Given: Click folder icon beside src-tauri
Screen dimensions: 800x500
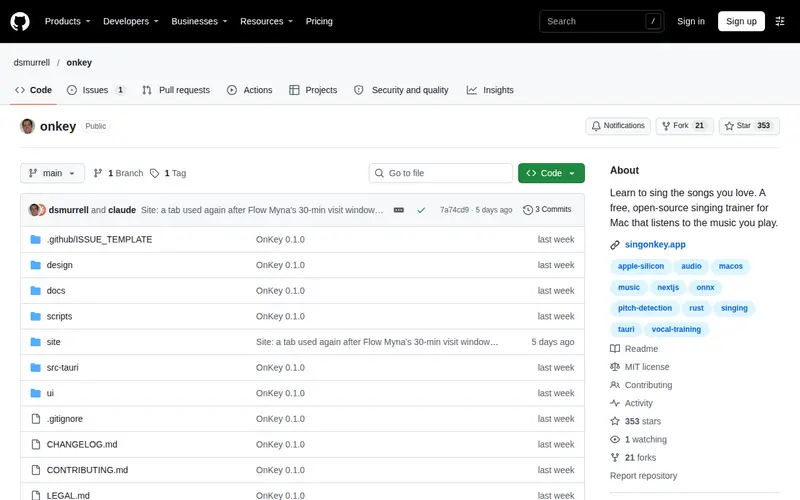Looking at the screenshot, I should tap(35, 367).
